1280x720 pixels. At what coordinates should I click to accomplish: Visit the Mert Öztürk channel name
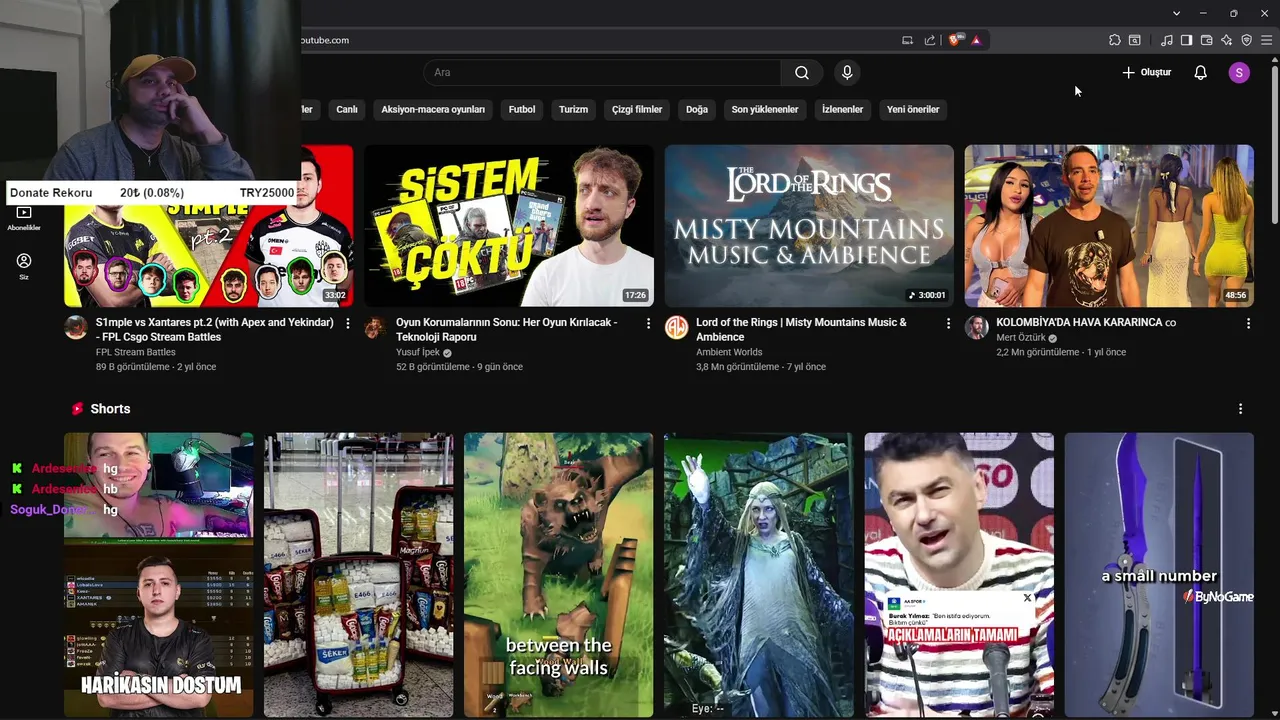click(x=1020, y=338)
